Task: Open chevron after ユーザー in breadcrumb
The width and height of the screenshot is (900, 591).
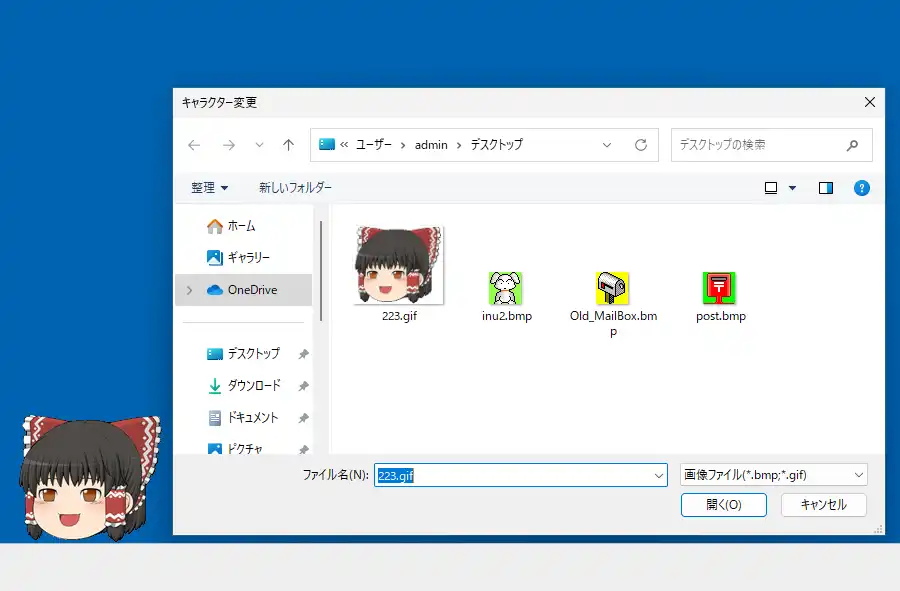Action: pos(403,146)
